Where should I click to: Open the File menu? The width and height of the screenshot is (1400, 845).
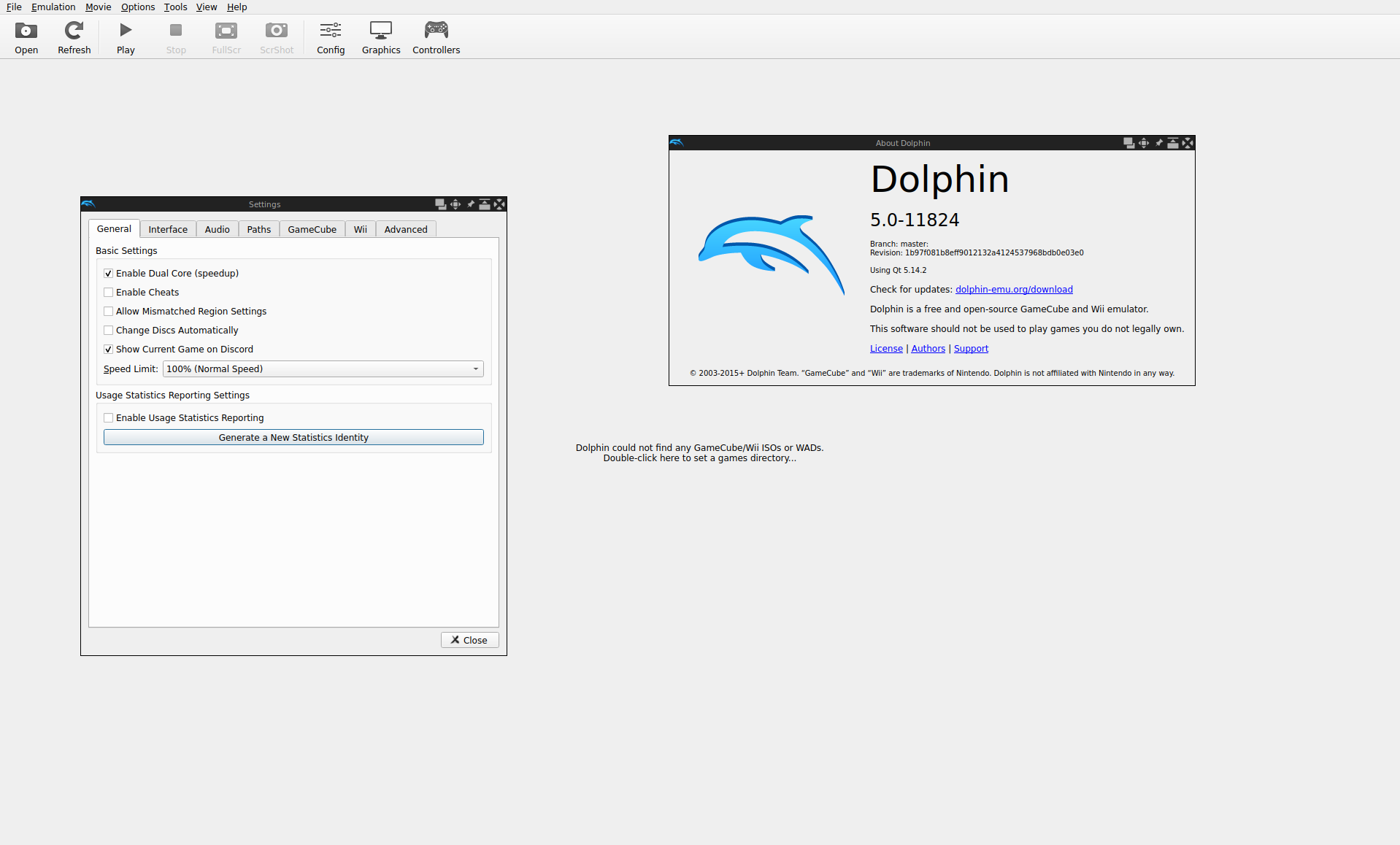click(x=14, y=7)
